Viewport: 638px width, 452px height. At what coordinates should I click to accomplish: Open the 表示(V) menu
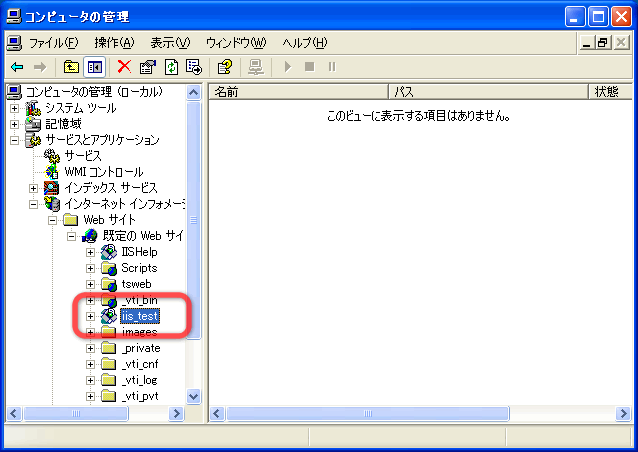pos(170,42)
